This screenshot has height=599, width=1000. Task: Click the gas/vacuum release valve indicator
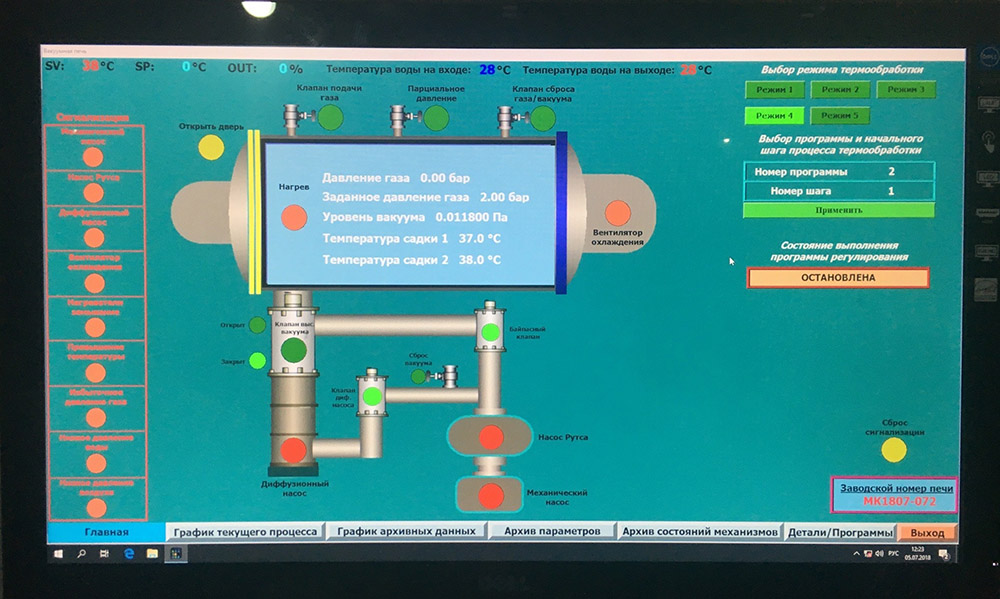click(542, 118)
